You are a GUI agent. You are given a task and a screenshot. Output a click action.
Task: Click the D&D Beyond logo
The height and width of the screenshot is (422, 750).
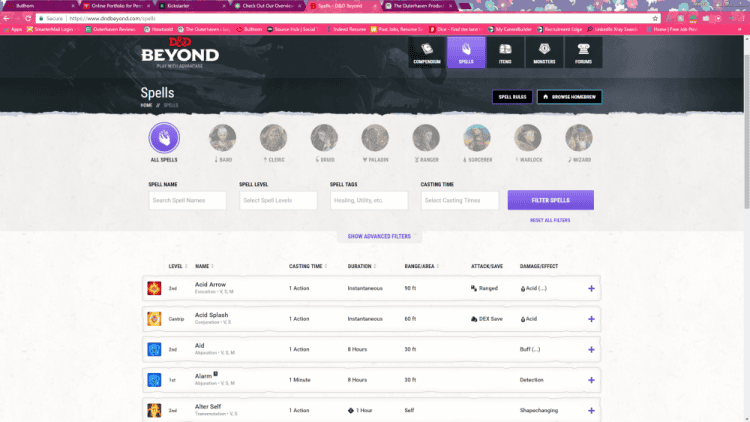(180, 53)
